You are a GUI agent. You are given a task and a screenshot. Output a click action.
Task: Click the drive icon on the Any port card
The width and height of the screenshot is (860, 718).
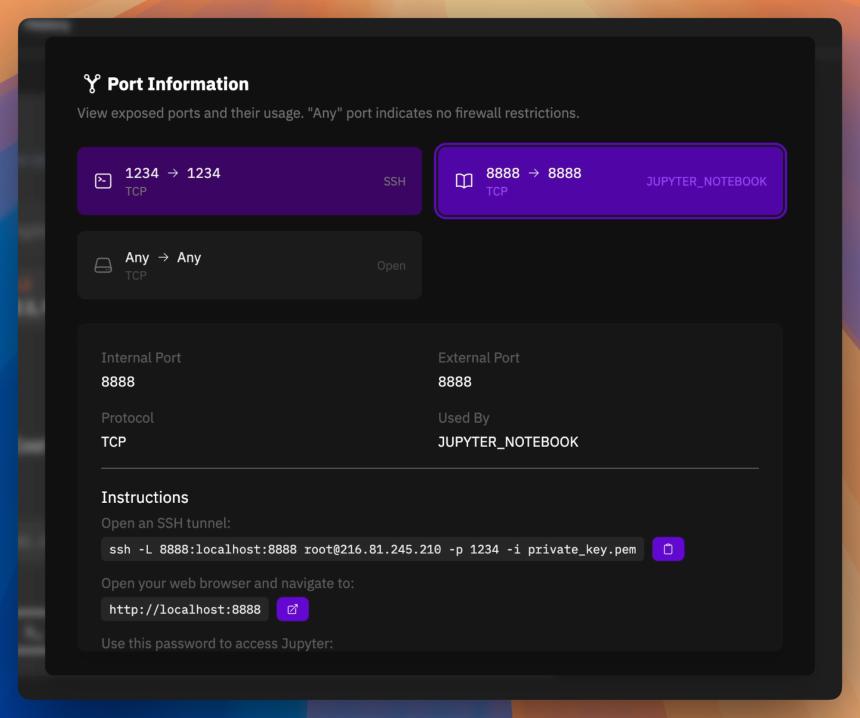103,265
